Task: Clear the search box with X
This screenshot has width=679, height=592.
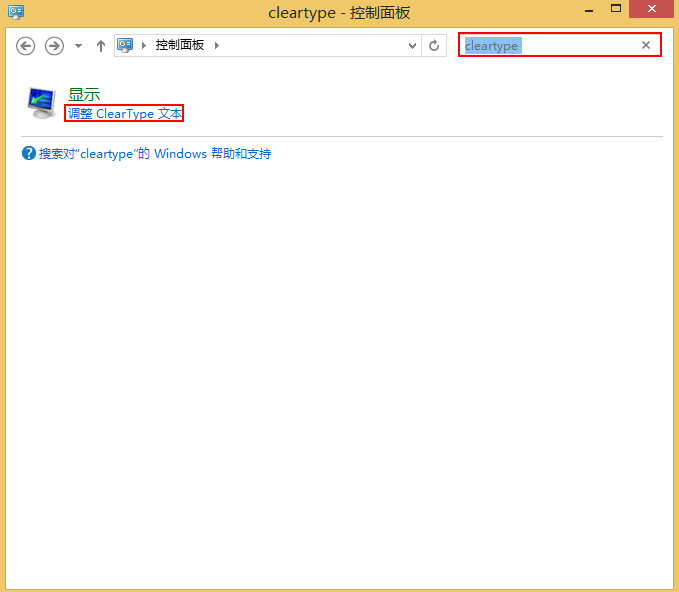Action: (x=646, y=45)
